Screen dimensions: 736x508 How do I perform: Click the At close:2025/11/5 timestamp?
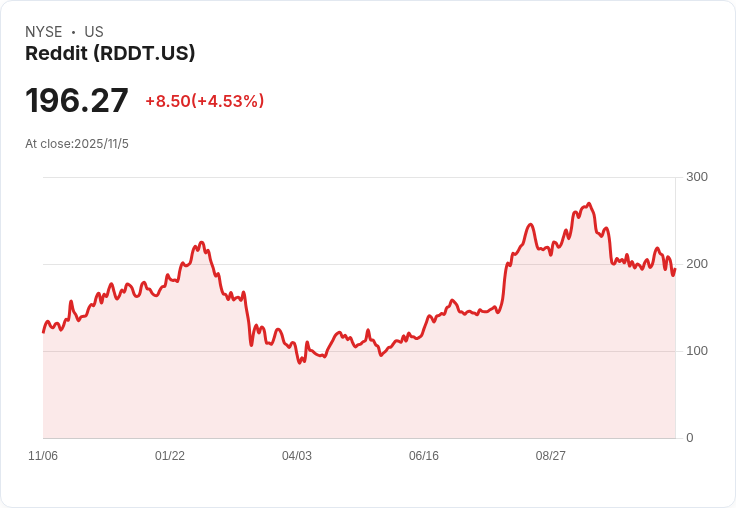click(x=77, y=144)
